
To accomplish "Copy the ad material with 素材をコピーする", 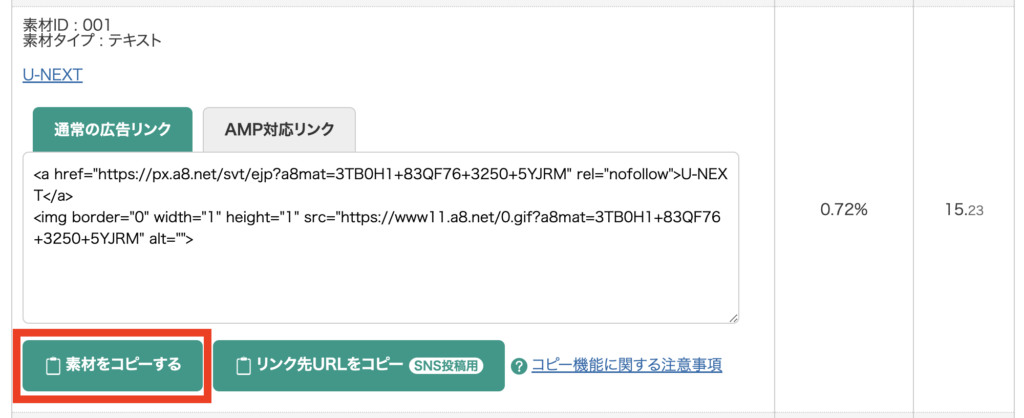I will [112, 366].
